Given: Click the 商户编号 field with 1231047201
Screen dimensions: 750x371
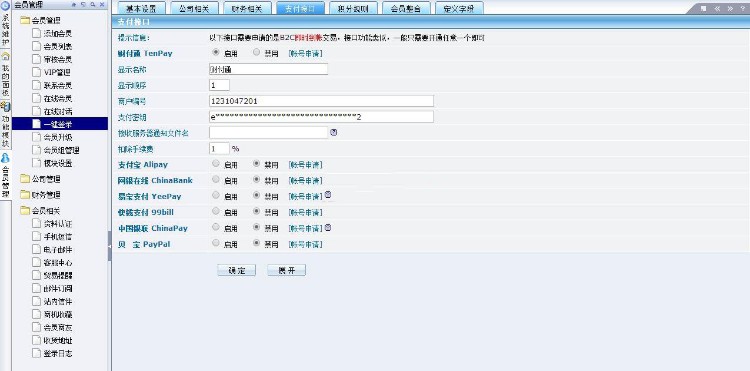Looking at the screenshot, I should point(321,101).
